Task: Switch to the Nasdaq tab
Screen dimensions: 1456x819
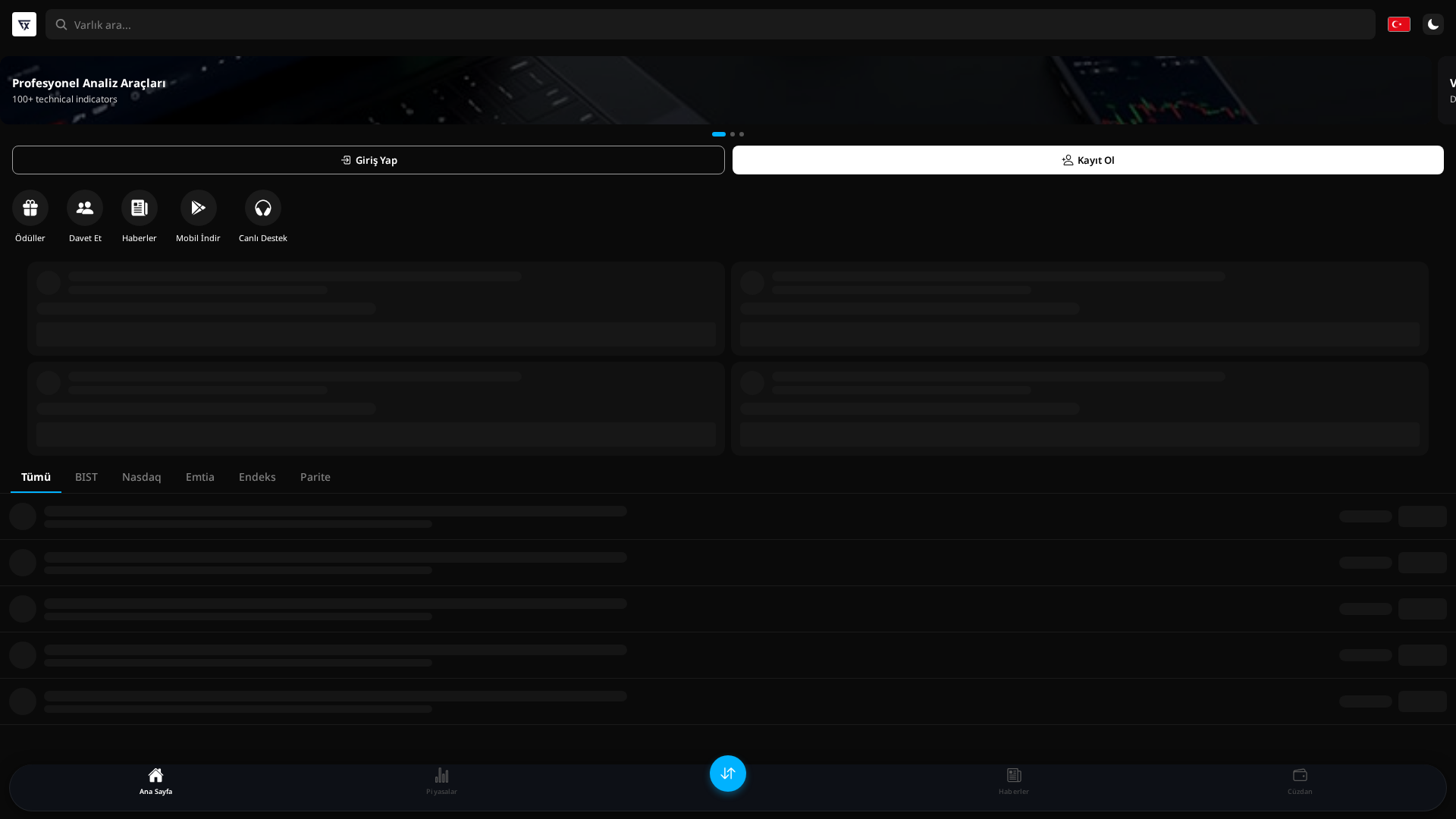Action: (x=141, y=477)
